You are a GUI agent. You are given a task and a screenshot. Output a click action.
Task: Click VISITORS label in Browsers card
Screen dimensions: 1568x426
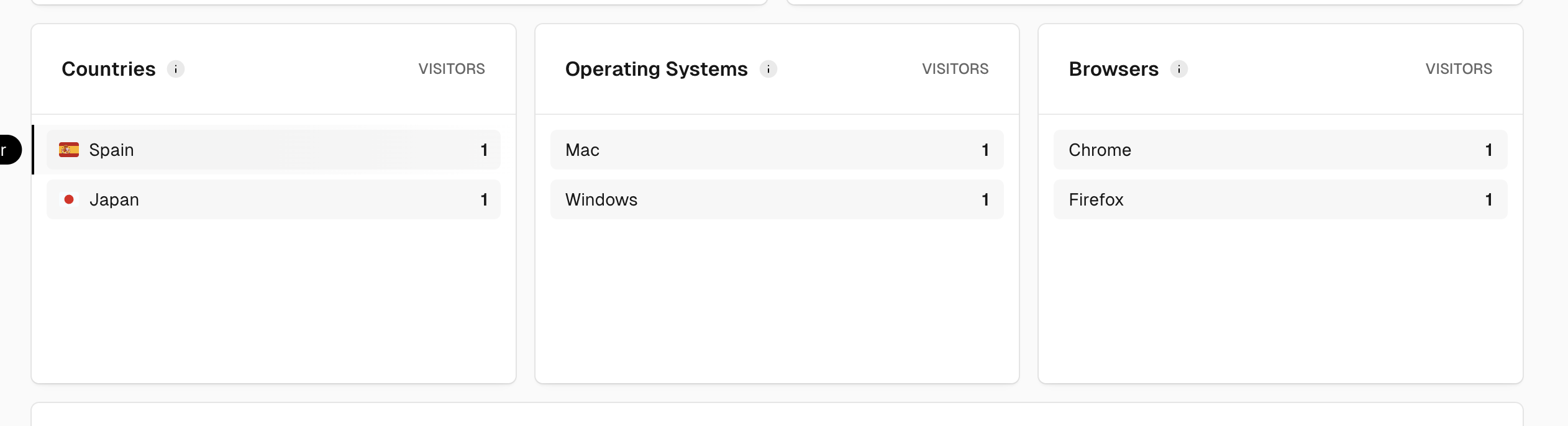point(1459,69)
